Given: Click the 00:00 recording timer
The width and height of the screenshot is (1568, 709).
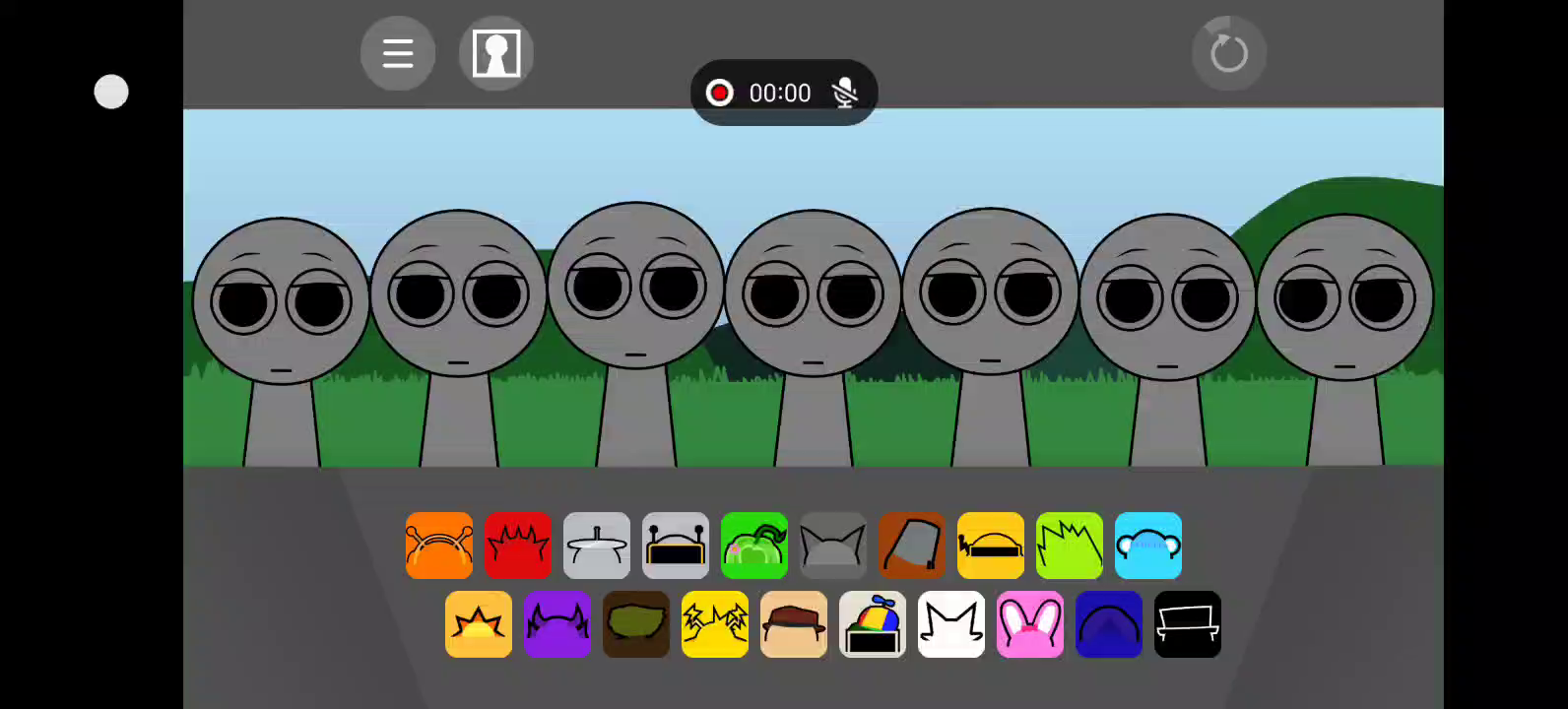Looking at the screenshot, I should tap(780, 93).
